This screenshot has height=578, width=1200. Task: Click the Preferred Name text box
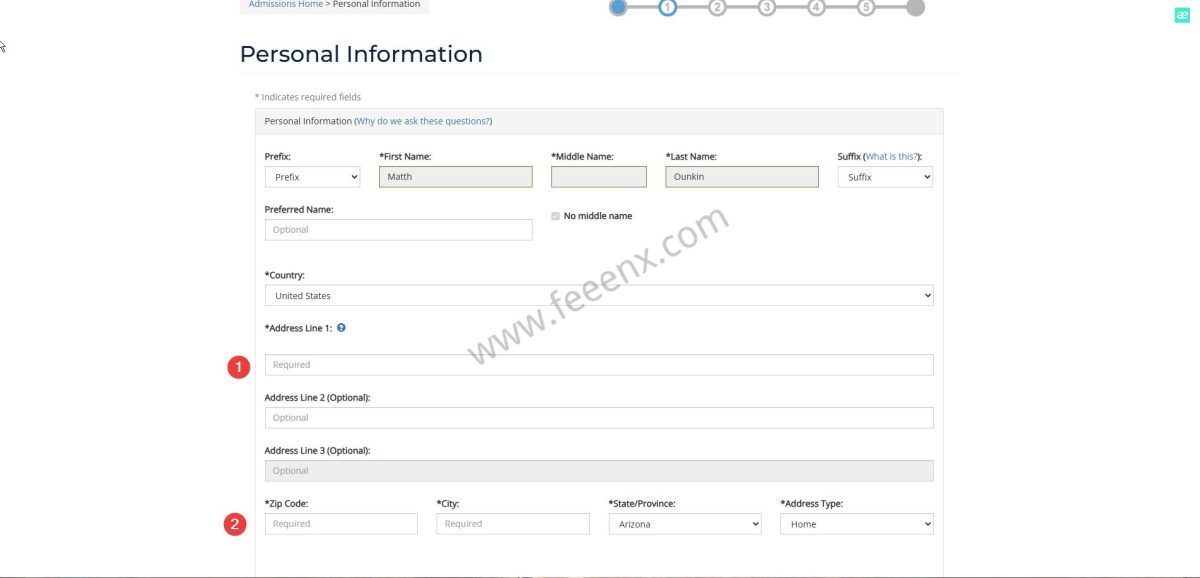[x=398, y=230]
